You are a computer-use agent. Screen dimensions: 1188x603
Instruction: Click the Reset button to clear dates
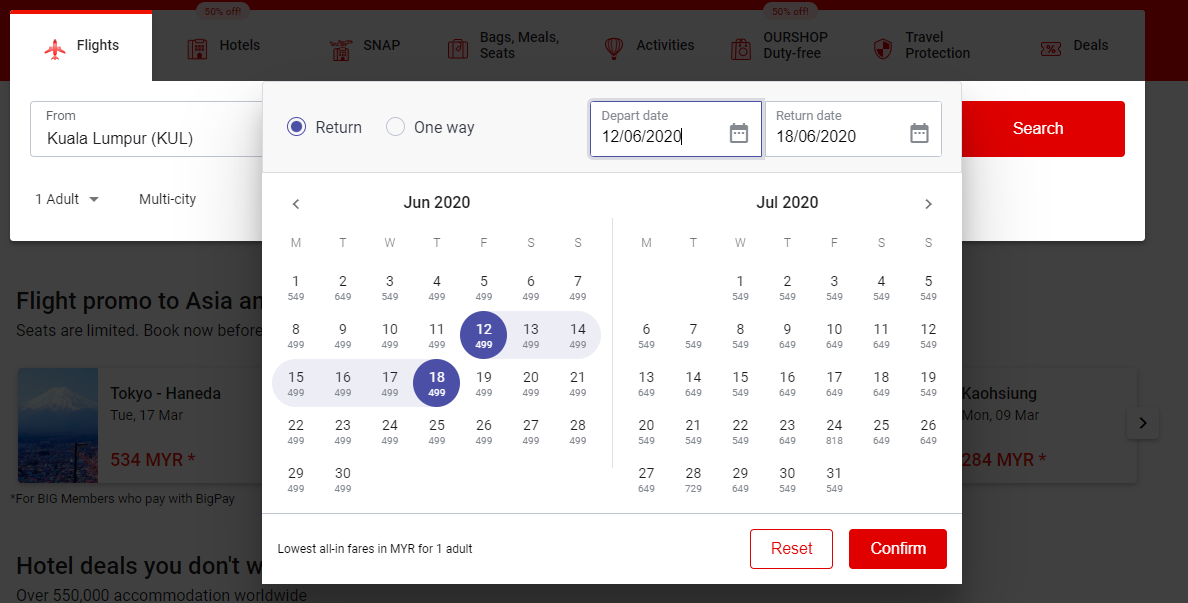point(791,549)
